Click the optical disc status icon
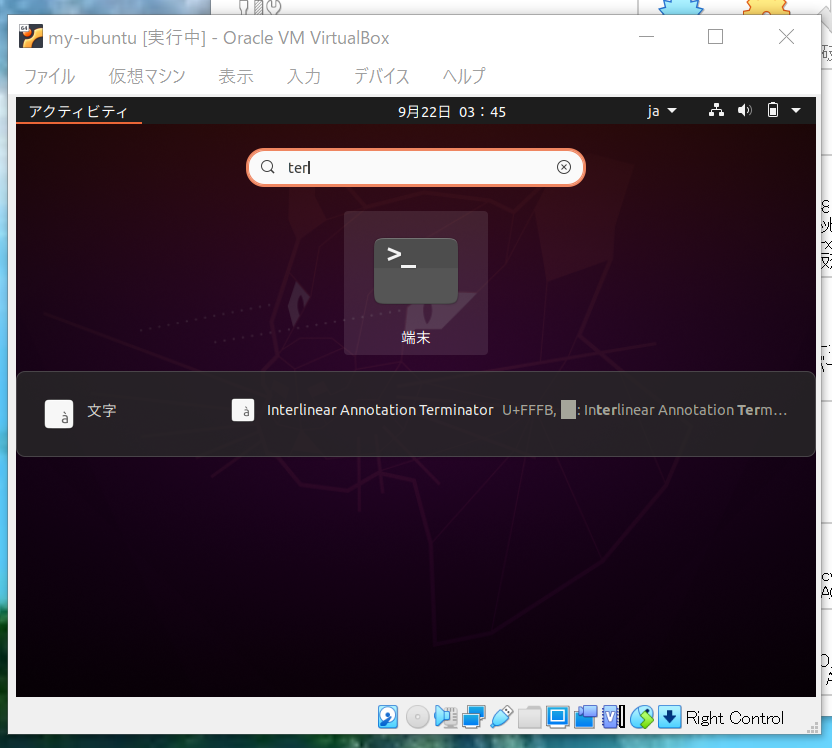This screenshot has width=832, height=748. [x=417, y=717]
